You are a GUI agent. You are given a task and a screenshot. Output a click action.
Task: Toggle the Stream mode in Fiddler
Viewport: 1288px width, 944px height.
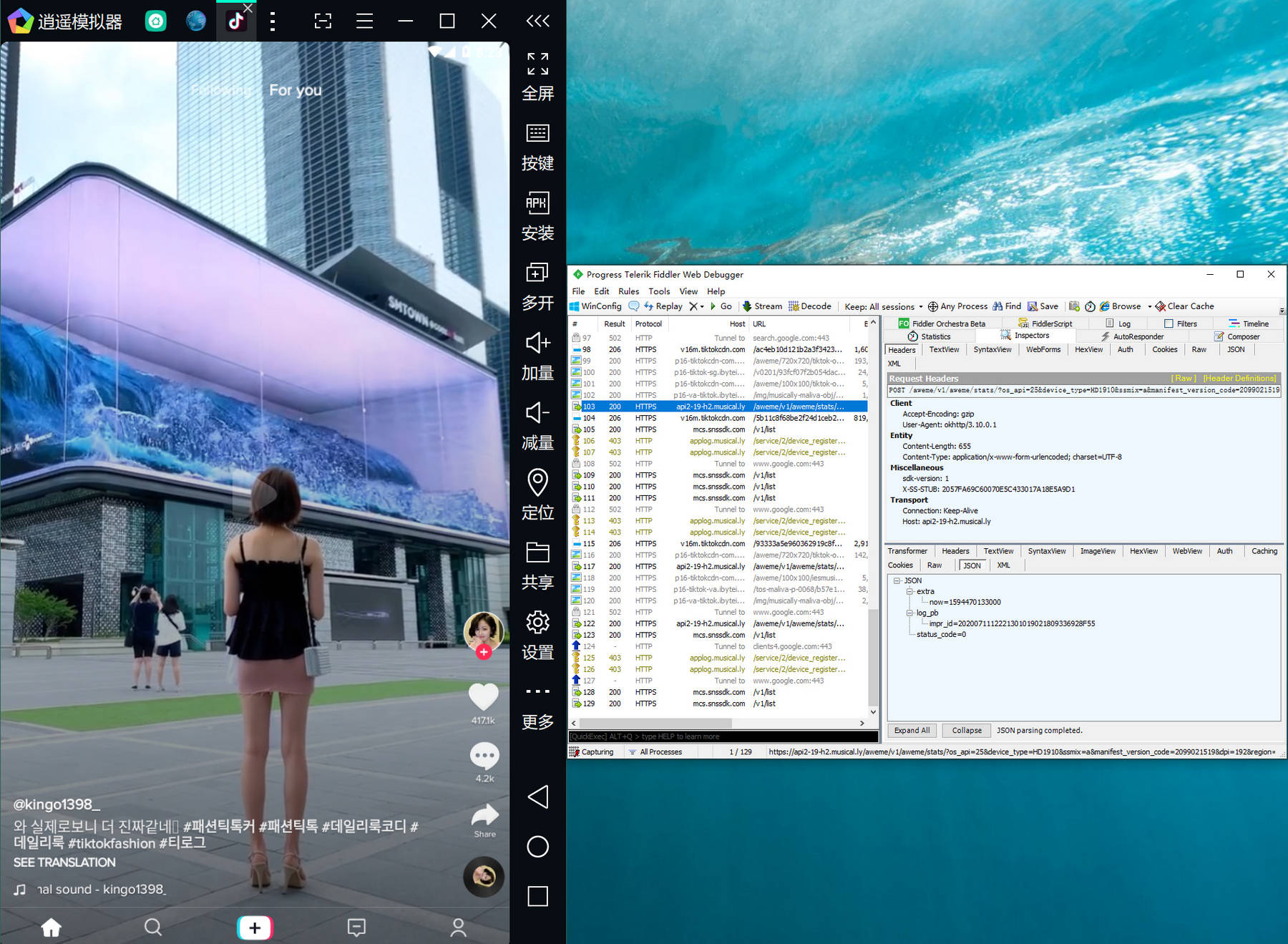pyautogui.click(x=763, y=306)
